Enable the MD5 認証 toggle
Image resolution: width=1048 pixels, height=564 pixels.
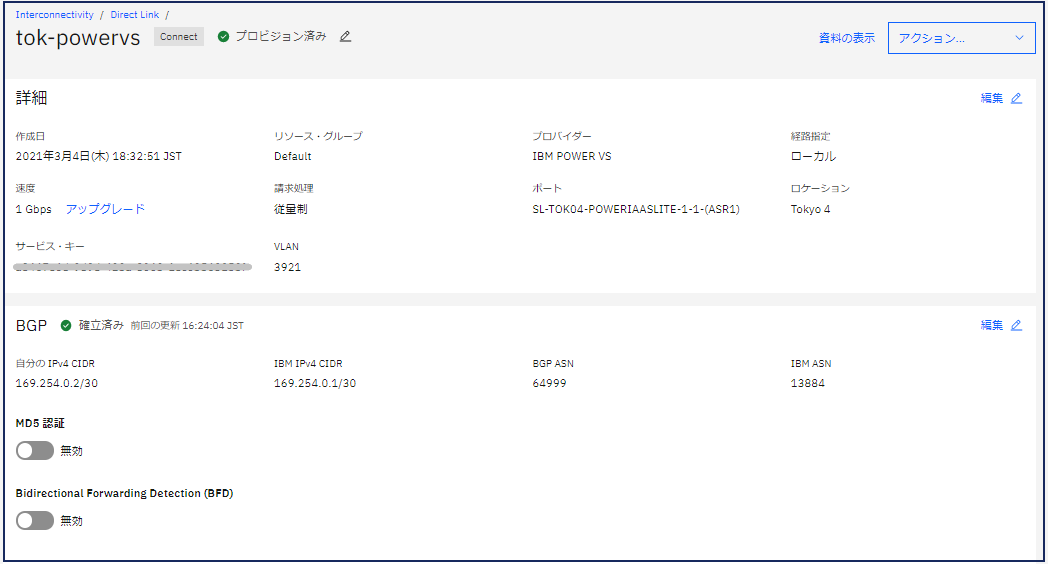35,451
